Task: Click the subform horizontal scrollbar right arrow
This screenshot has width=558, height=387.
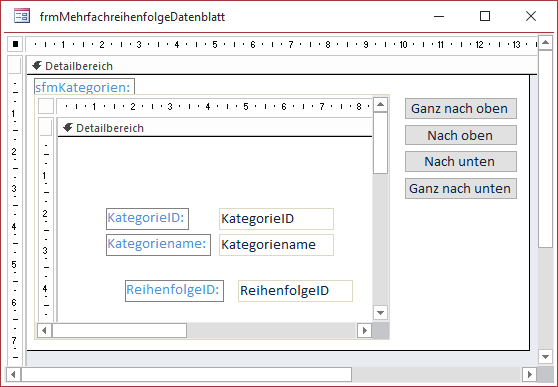Action: pos(364,331)
